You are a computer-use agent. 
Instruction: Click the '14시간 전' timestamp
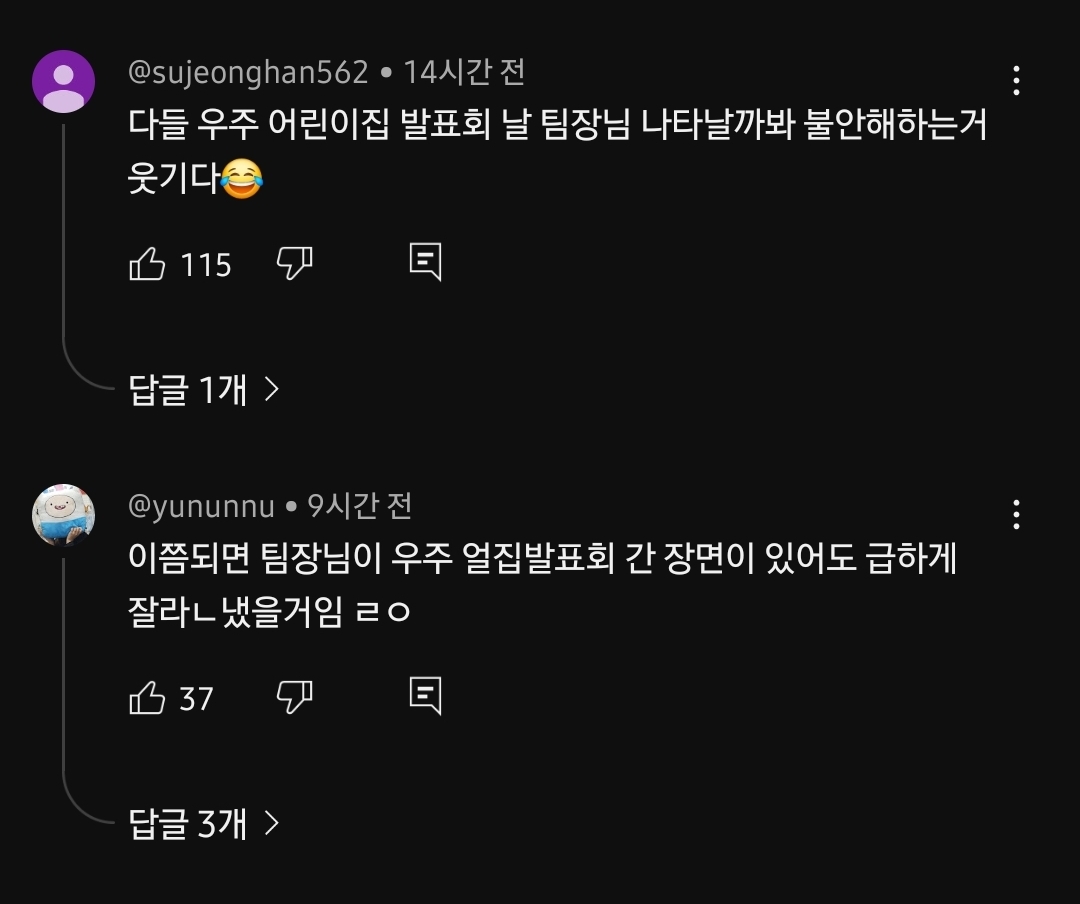click(464, 72)
